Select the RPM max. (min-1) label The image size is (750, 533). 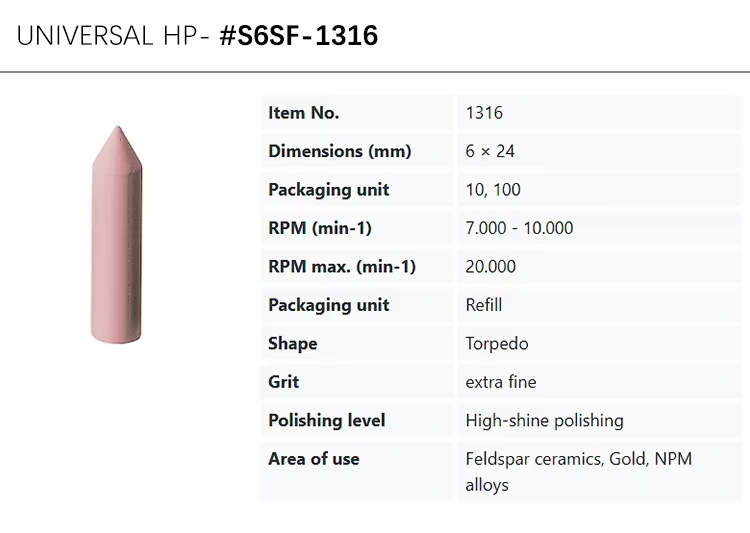tap(342, 266)
